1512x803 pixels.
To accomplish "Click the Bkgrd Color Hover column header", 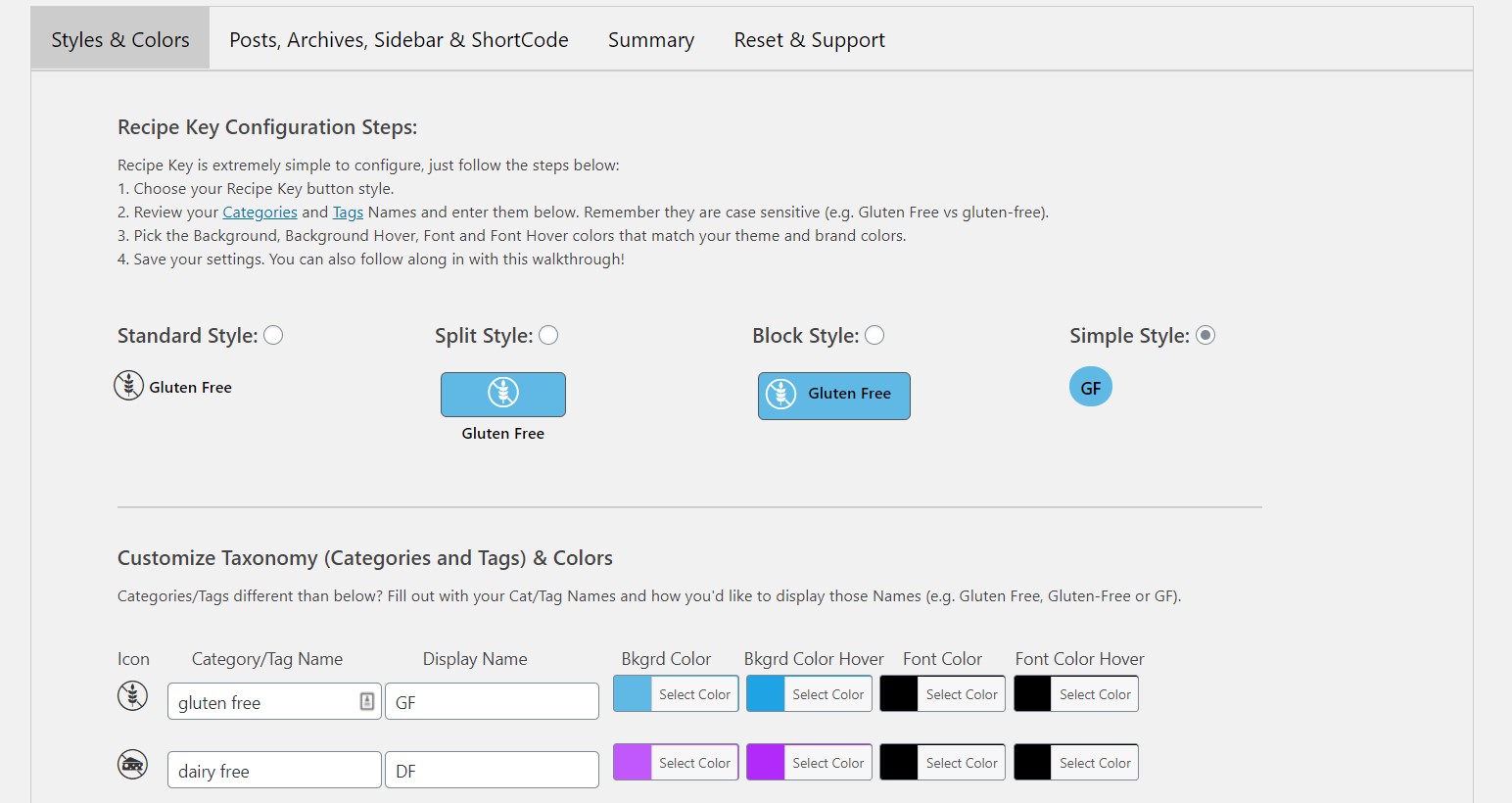I will pos(814,659).
